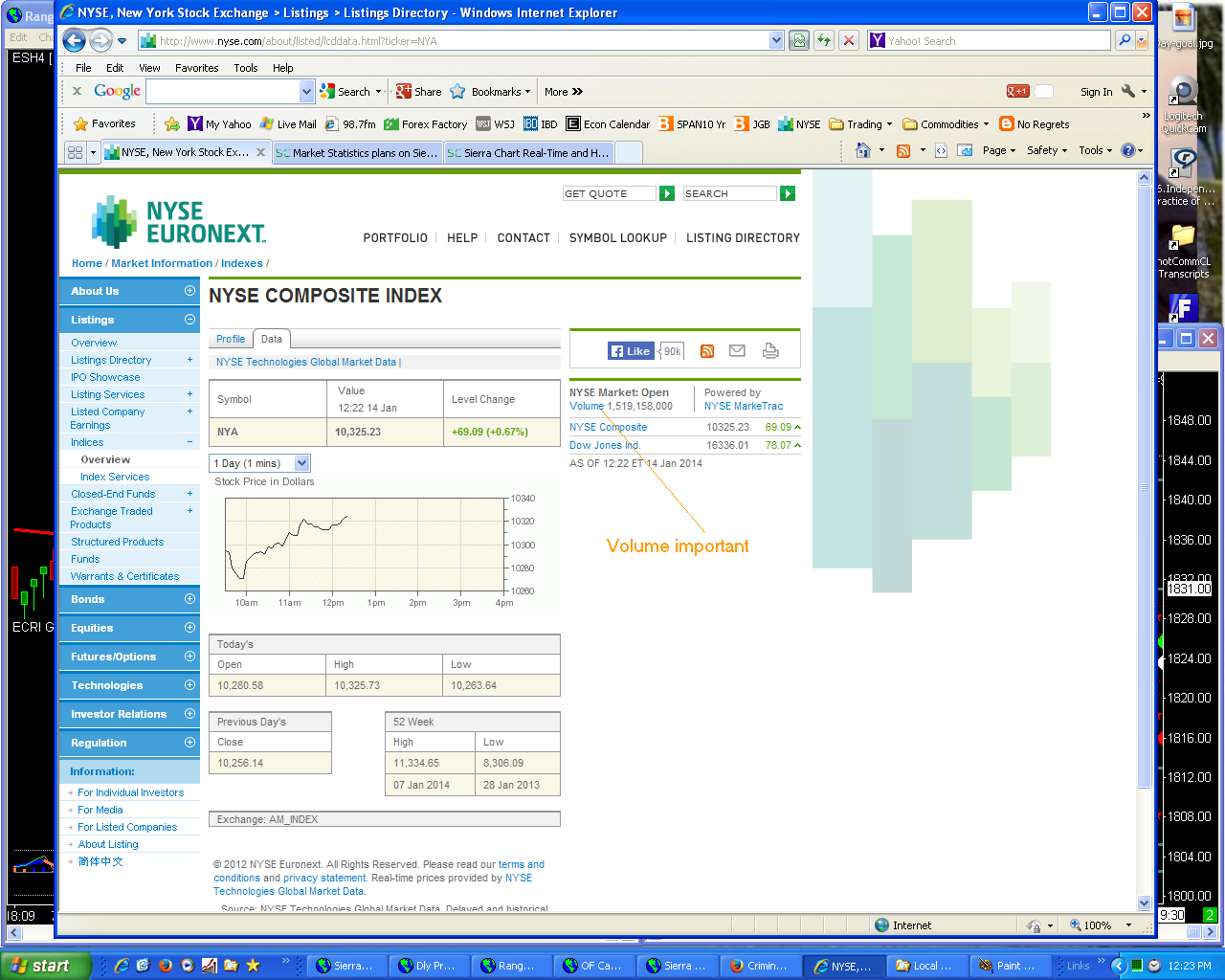Screen dimensions: 1225x980
Task: Open the Econ Calendar favorites link
Action: pos(608,123)
